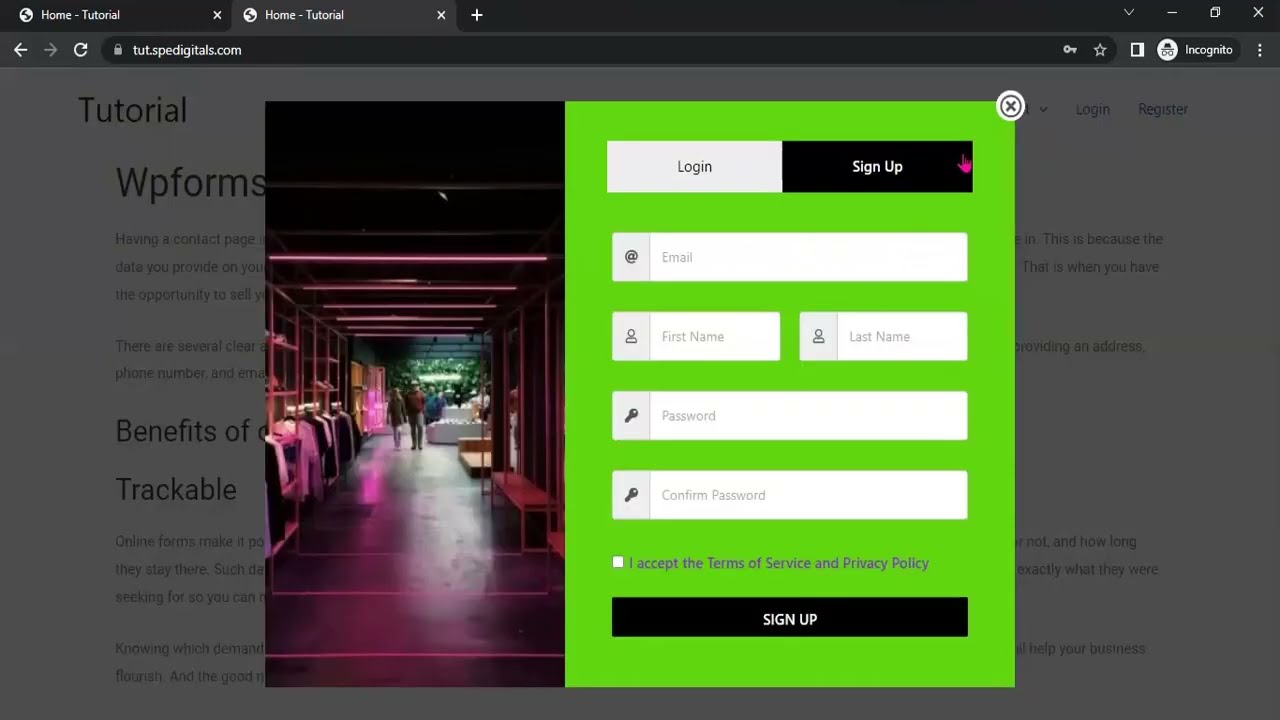Click the Register link in site header
The height and width of the screenshot is (720, 1280).
coord(1163,109)
